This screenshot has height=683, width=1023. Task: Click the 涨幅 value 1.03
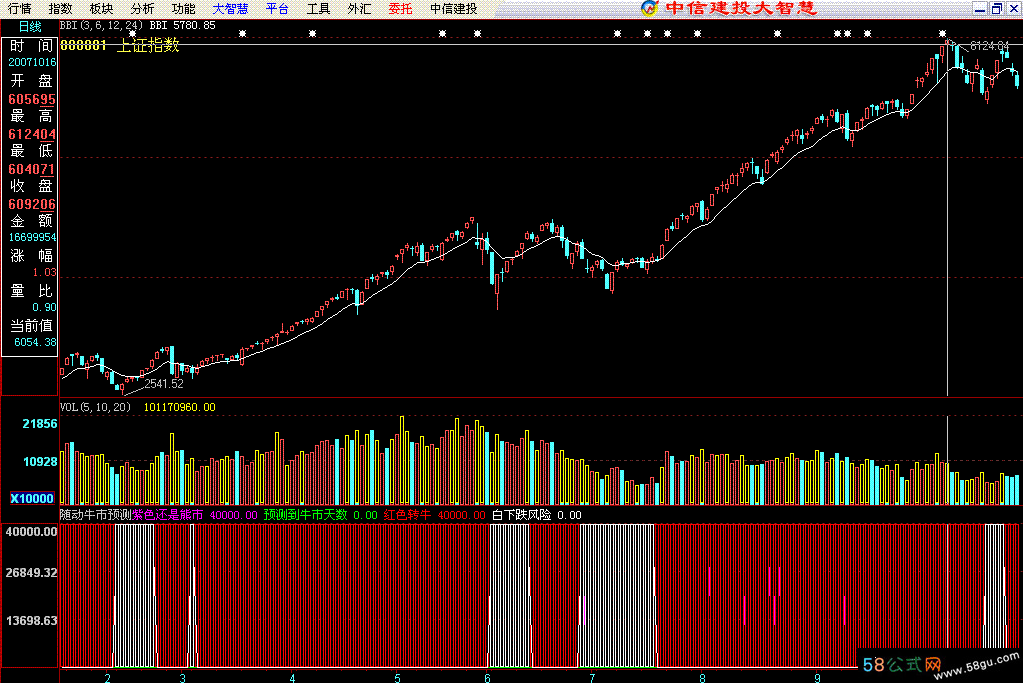44,272
